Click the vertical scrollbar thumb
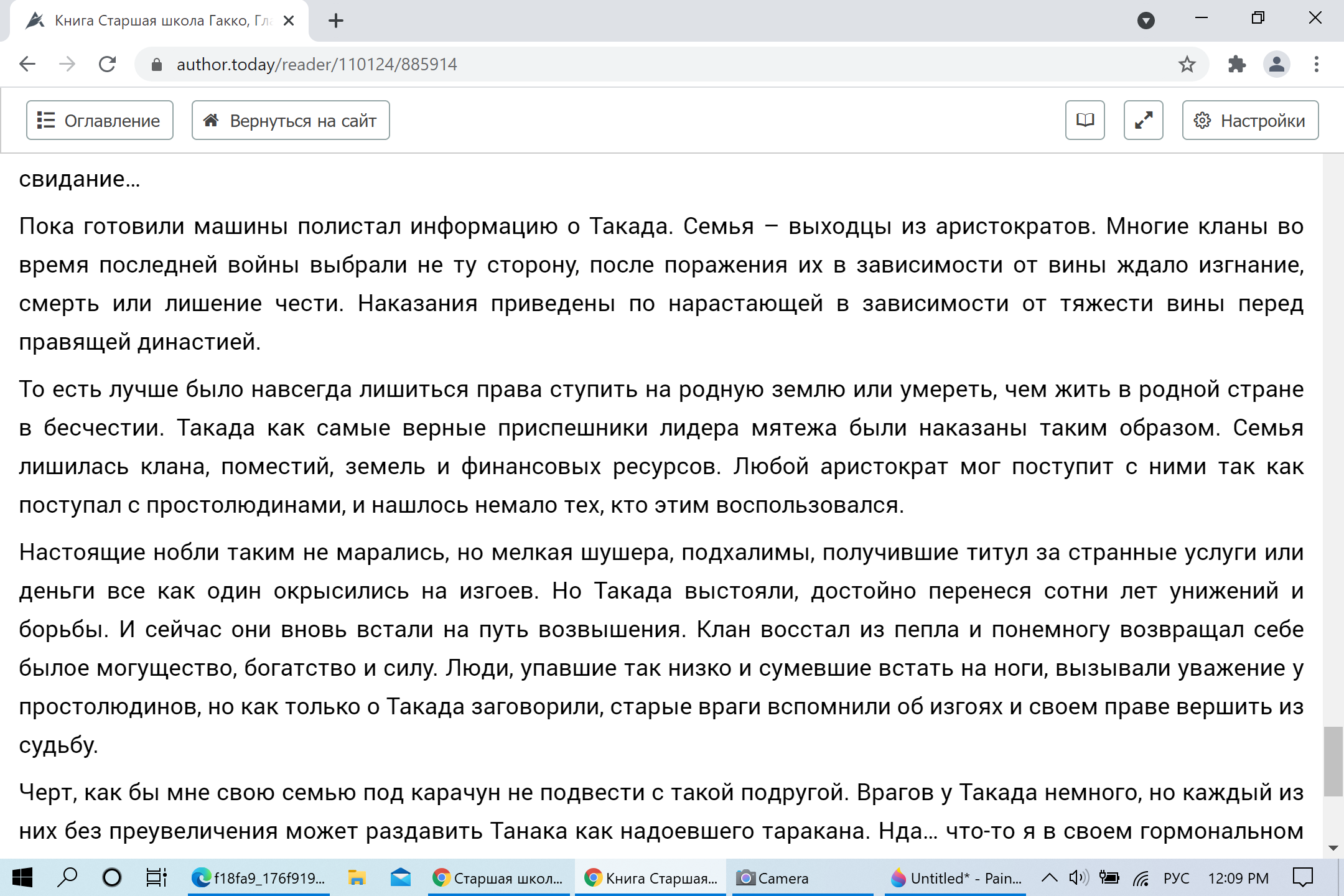 click(1332, 760)
